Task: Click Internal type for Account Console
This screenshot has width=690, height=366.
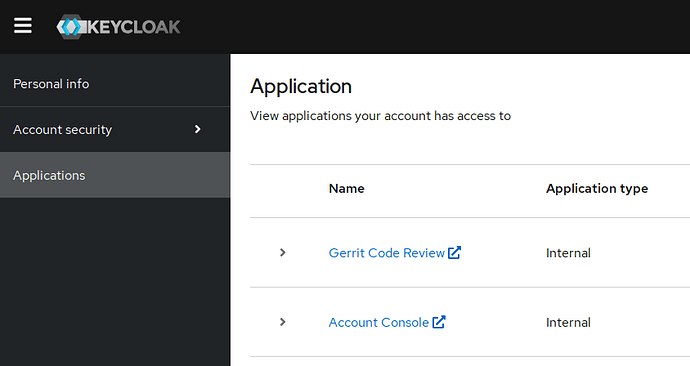Action: pos(568,322)
